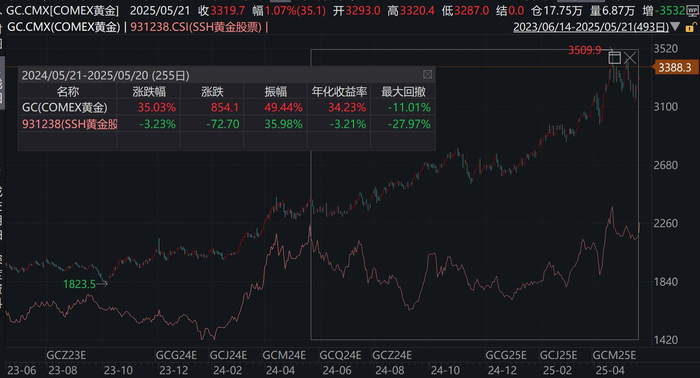The height and width of the screenshot is (378, 700).
Task: Click the 3520 price axis label
Action: coord(666,48)
